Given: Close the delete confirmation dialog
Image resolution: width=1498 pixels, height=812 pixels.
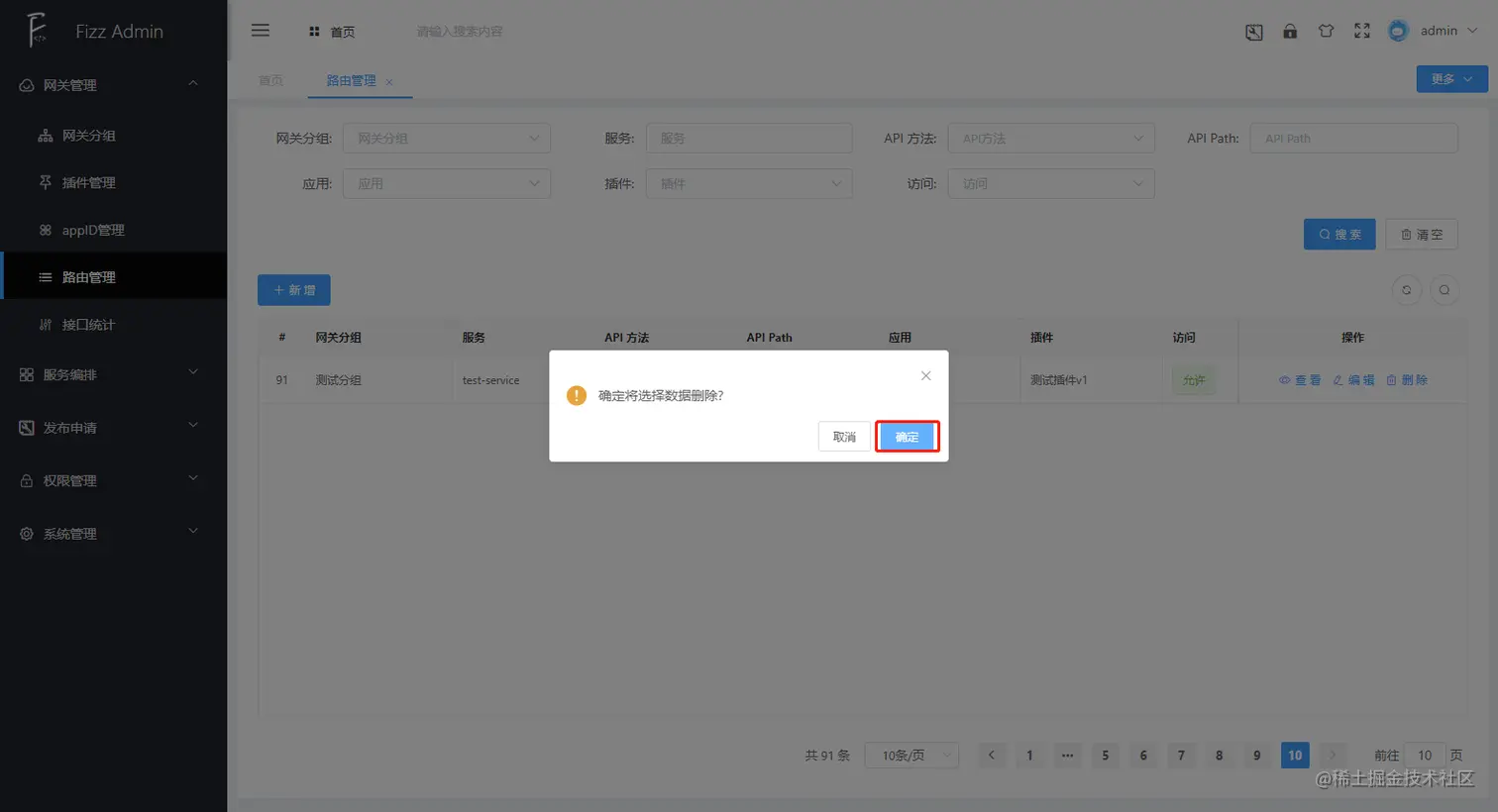Looking at the screenshot, I should (925, 375).
